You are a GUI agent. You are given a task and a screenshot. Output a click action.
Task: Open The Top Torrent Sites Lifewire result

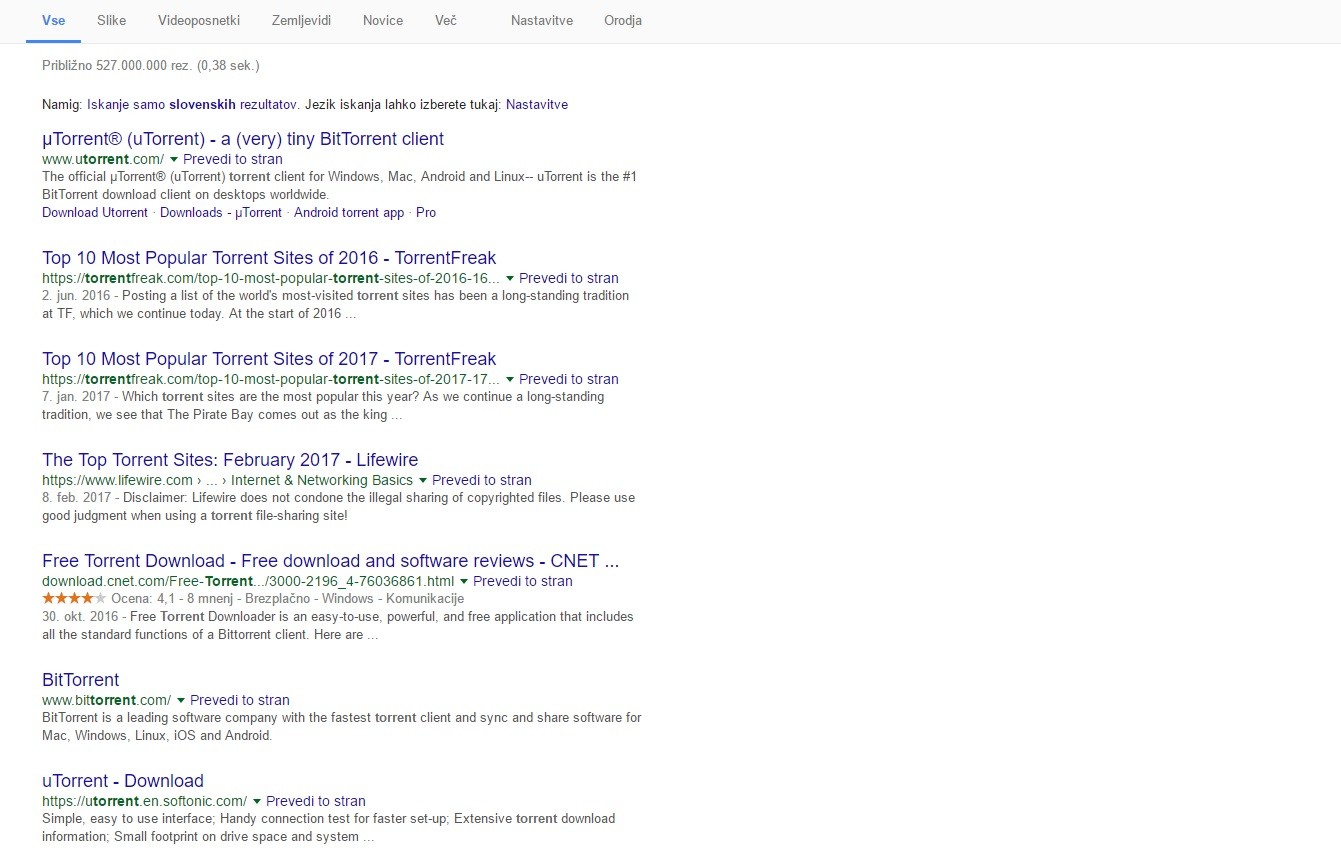tap(230, 460)
